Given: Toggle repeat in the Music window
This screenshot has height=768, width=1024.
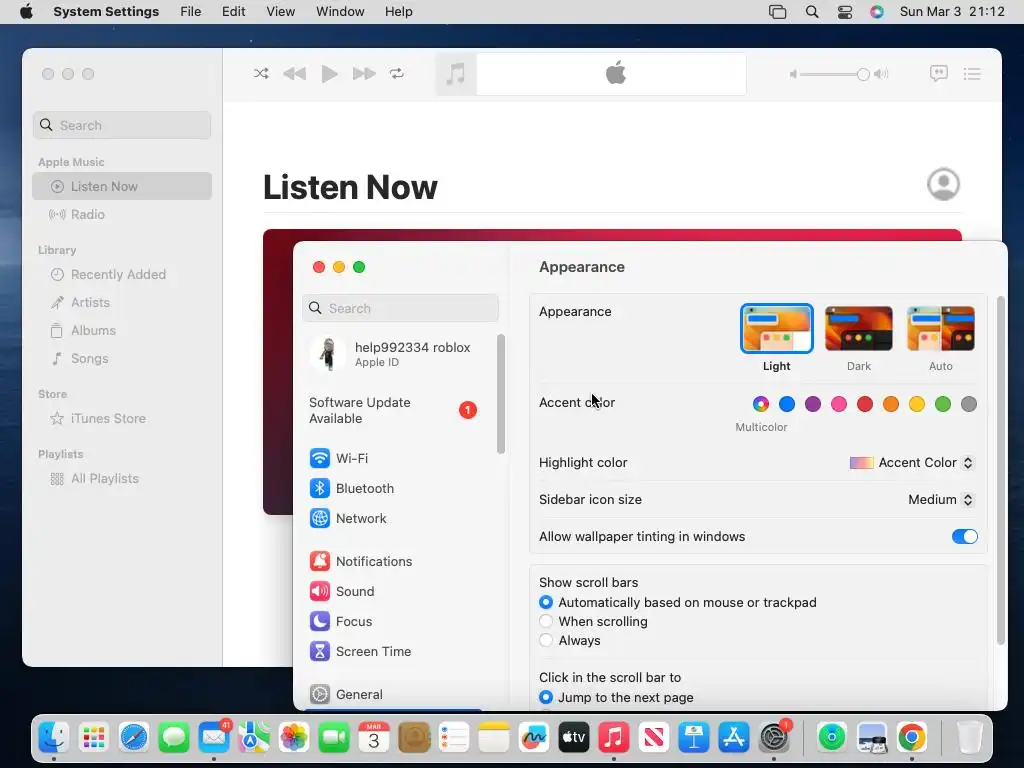Looking at the screenshot, I should [396, 73].
